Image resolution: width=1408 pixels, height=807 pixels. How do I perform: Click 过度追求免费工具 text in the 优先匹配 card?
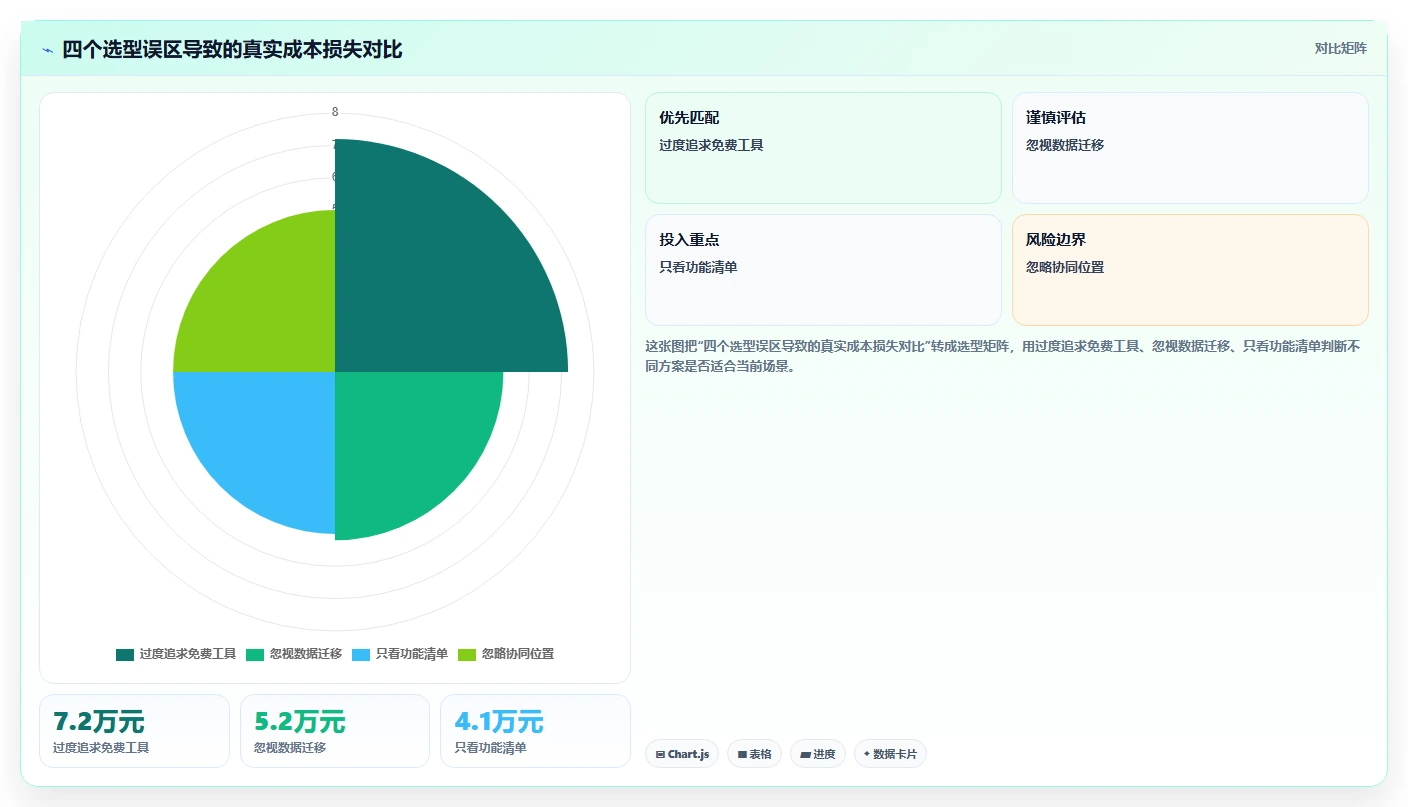click(711, 145)
